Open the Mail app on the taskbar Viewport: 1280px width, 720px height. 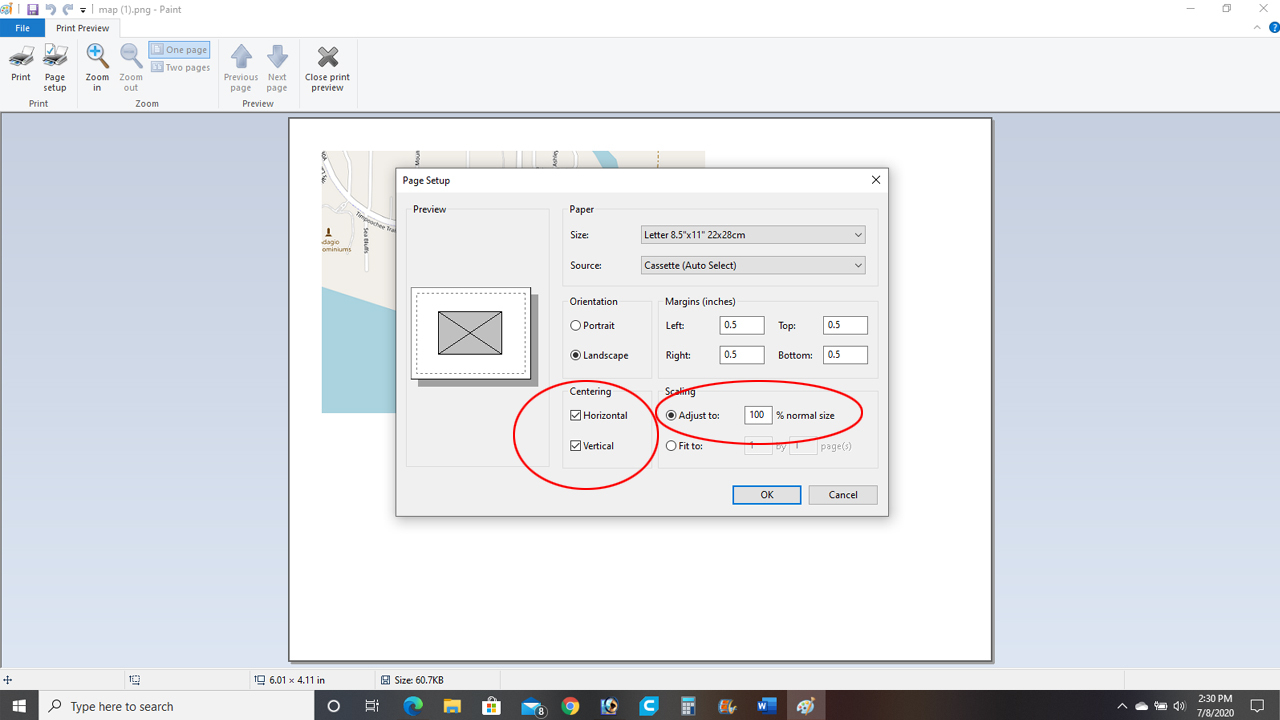click(531, 706)
